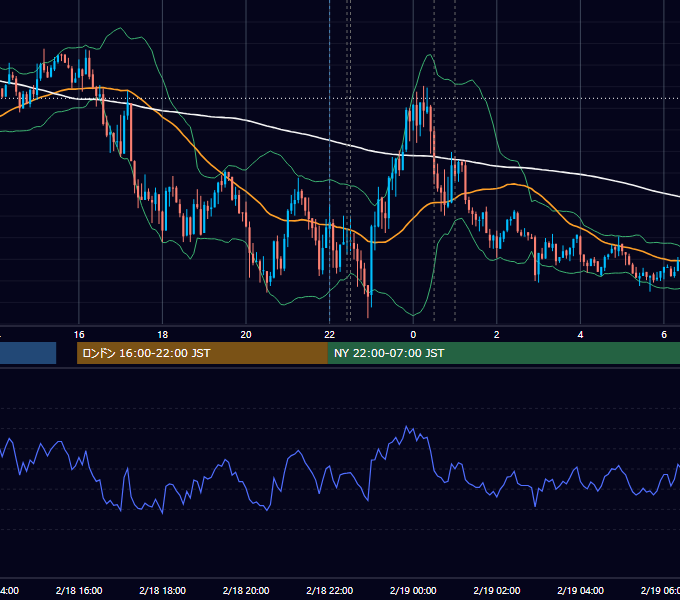Screen dimensions: 680x600
Task: Click the 16 hour label on upper axis
Action: [79, 335]
